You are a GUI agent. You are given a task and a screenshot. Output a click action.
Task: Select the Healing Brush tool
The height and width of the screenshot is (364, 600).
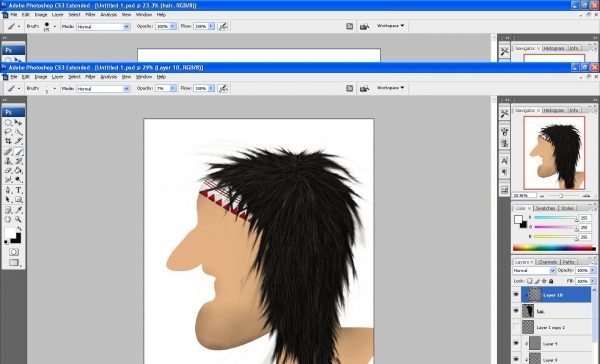point(8,152)
